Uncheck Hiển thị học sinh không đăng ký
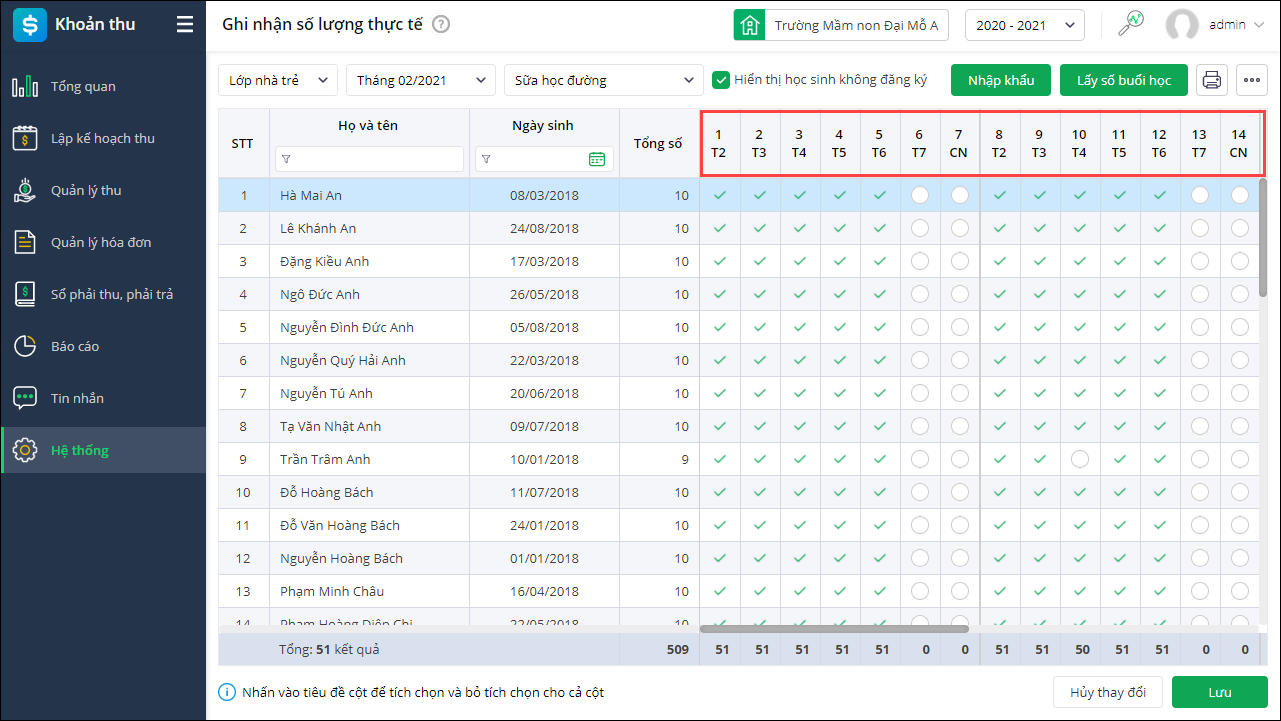Screen dimensions: 1281x721 click(720, 80)
